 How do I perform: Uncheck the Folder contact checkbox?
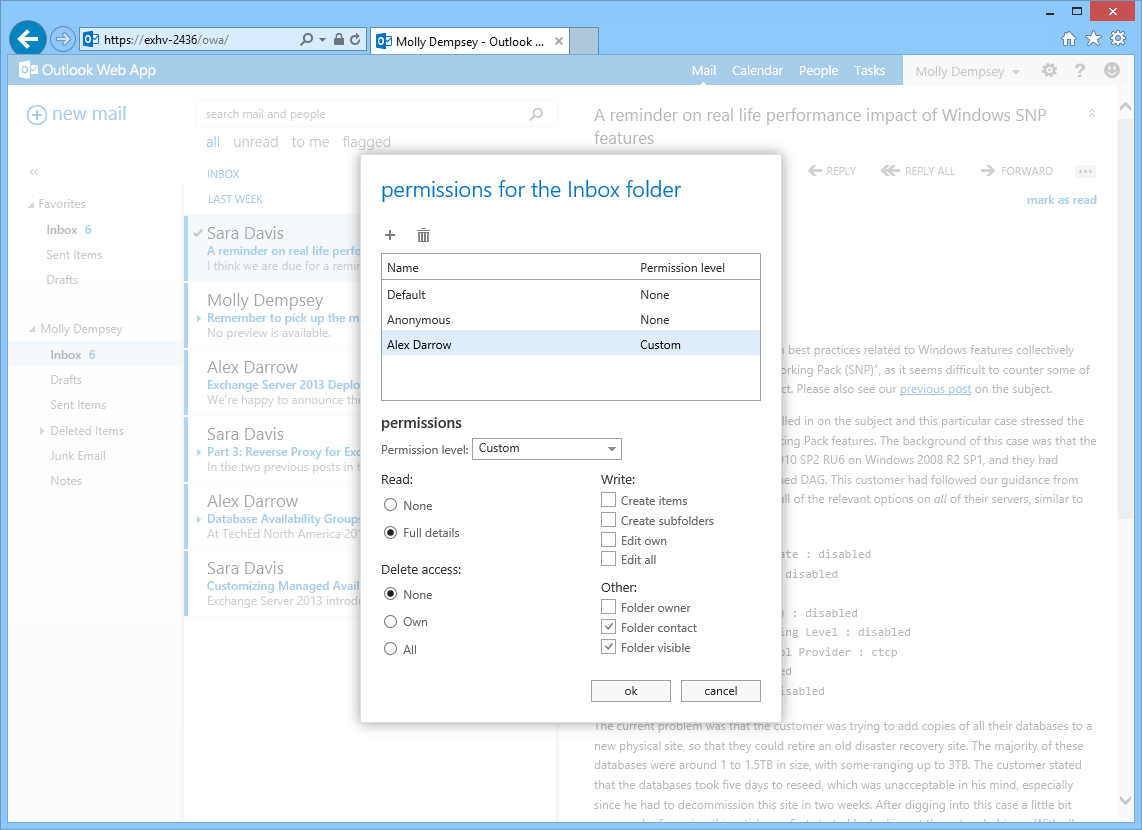608,627
